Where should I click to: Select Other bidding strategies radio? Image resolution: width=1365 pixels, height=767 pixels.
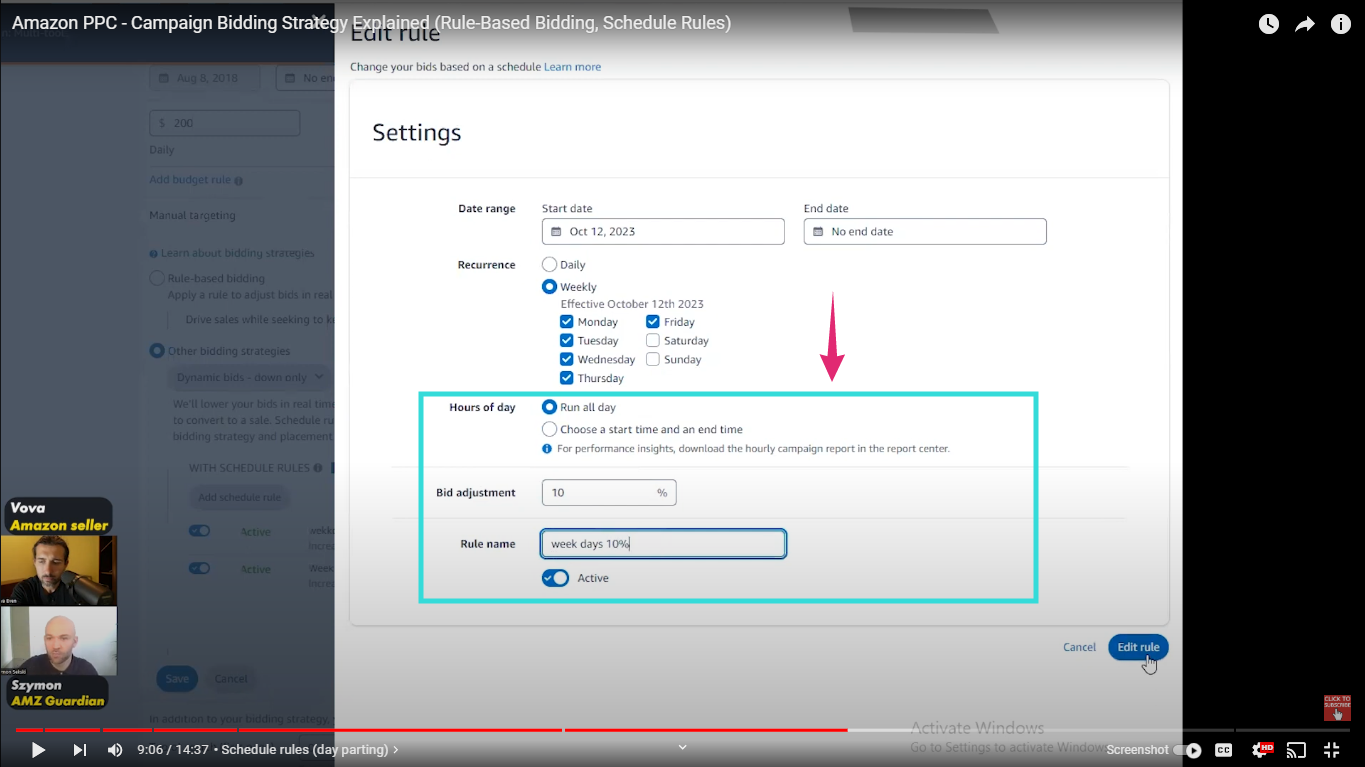point(157,351)
